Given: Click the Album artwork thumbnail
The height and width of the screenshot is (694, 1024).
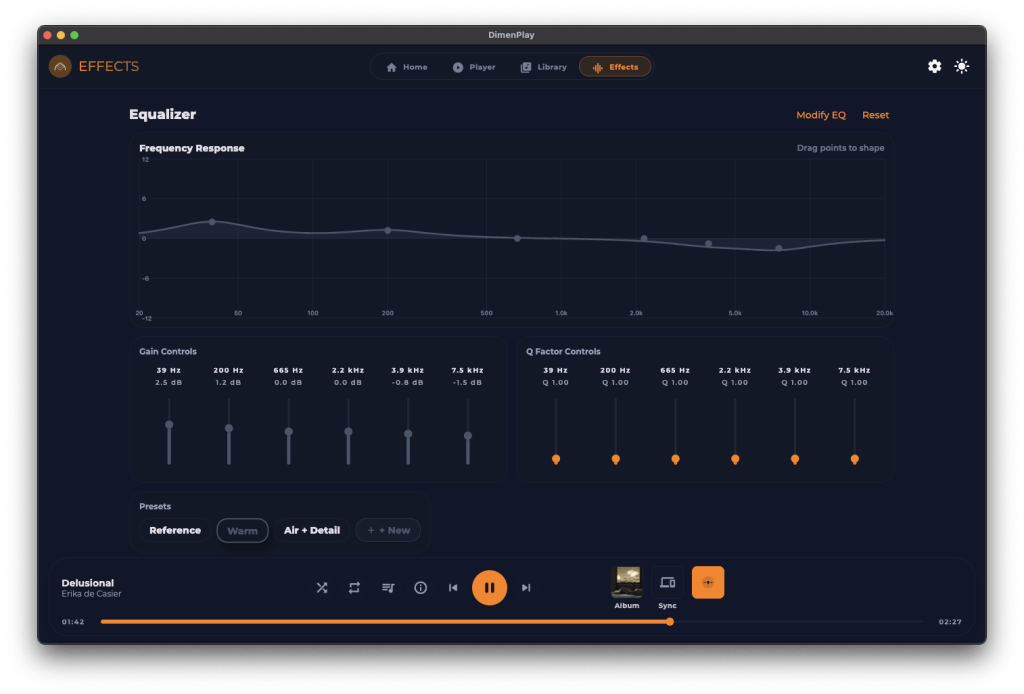Looking at the screenshot, I should point(627,582).
